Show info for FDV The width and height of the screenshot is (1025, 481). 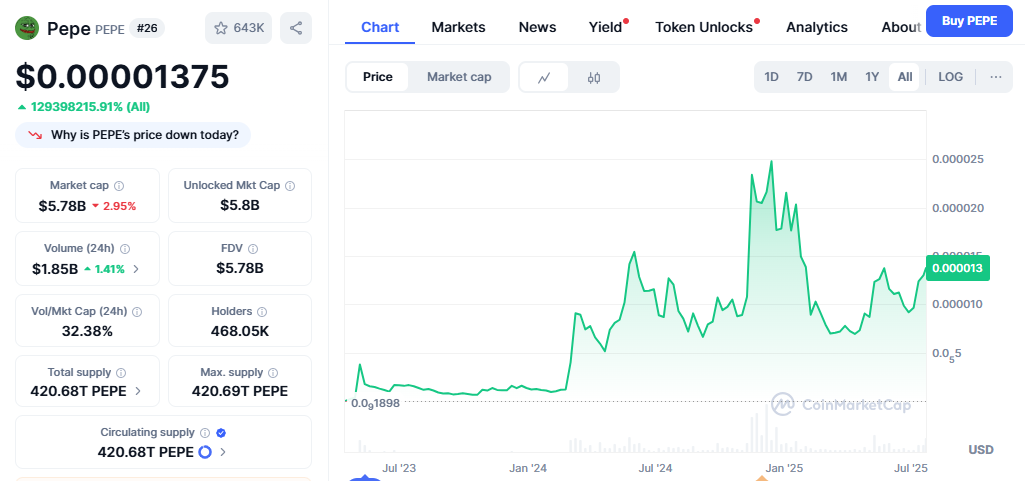253,248
